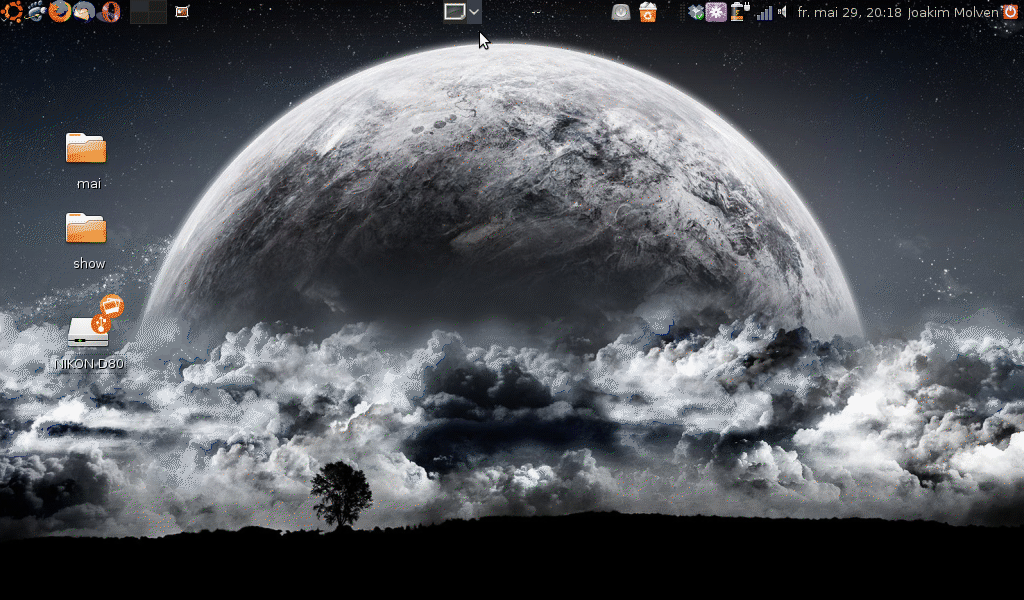Click the volume speaker icon

[783, 12]
